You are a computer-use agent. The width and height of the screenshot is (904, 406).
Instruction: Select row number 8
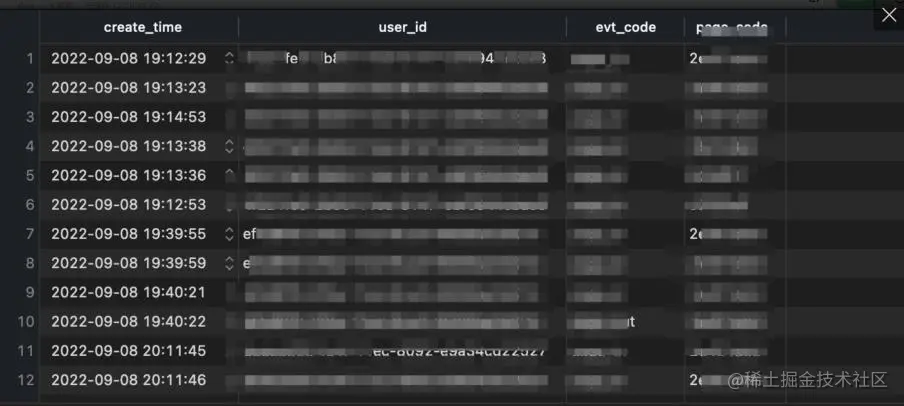pos(30,263)
